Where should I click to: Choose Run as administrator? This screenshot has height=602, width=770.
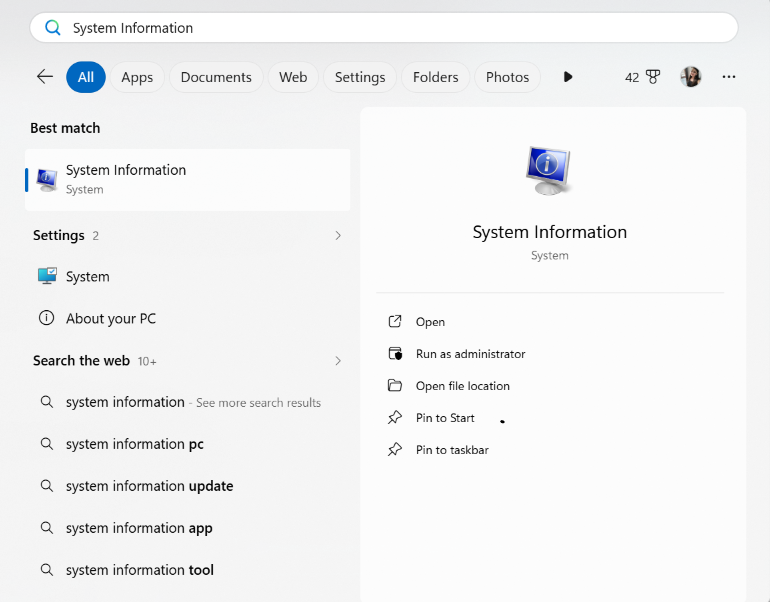coord(470,354)
